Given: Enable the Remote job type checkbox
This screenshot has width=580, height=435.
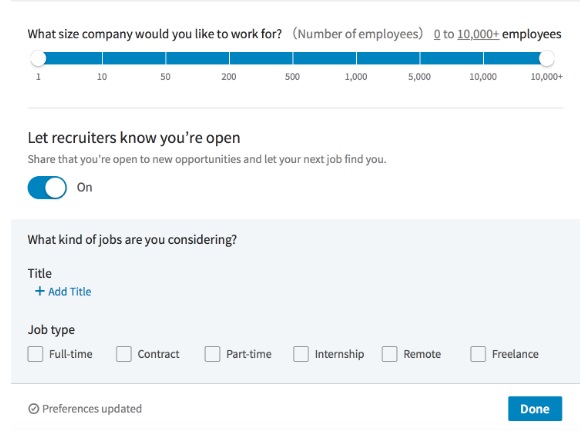Looking at the screenshot, I should click(x=390, y=354).
